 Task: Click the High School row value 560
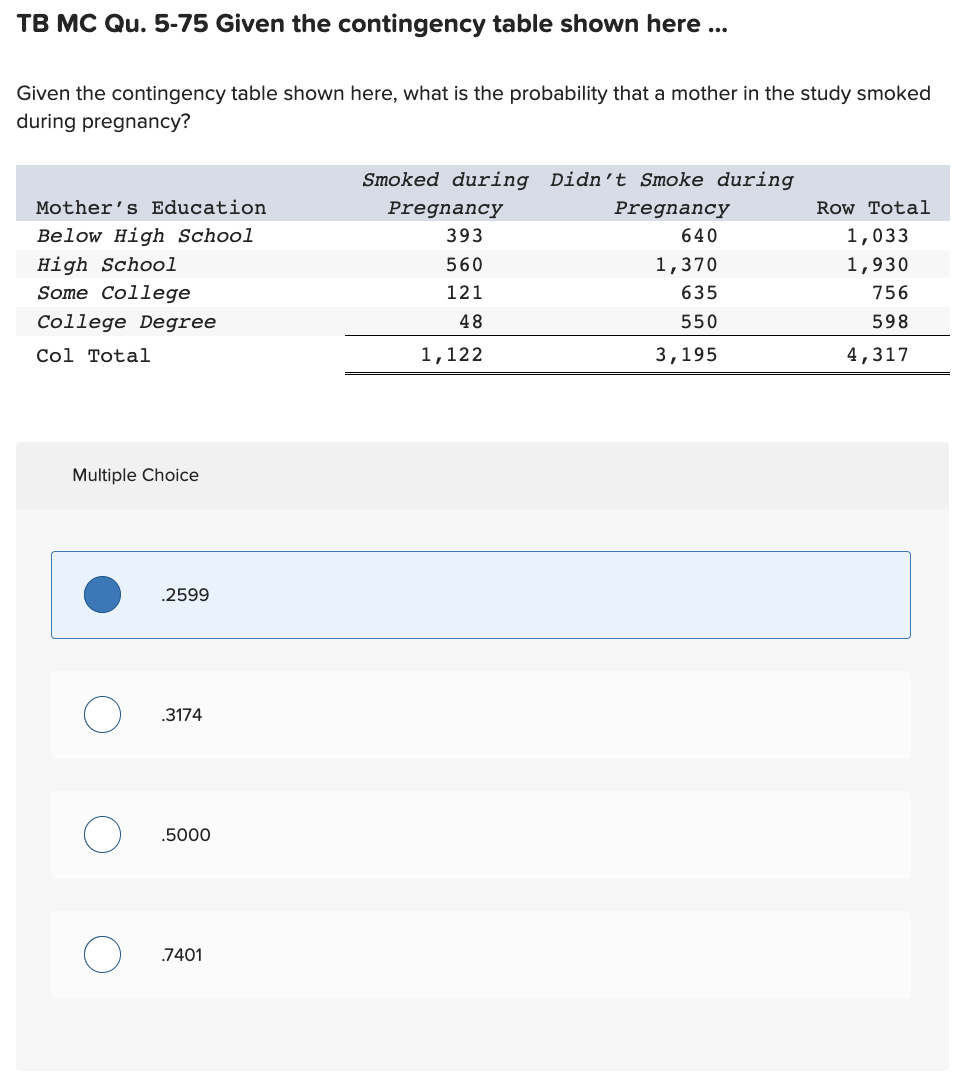465,264
